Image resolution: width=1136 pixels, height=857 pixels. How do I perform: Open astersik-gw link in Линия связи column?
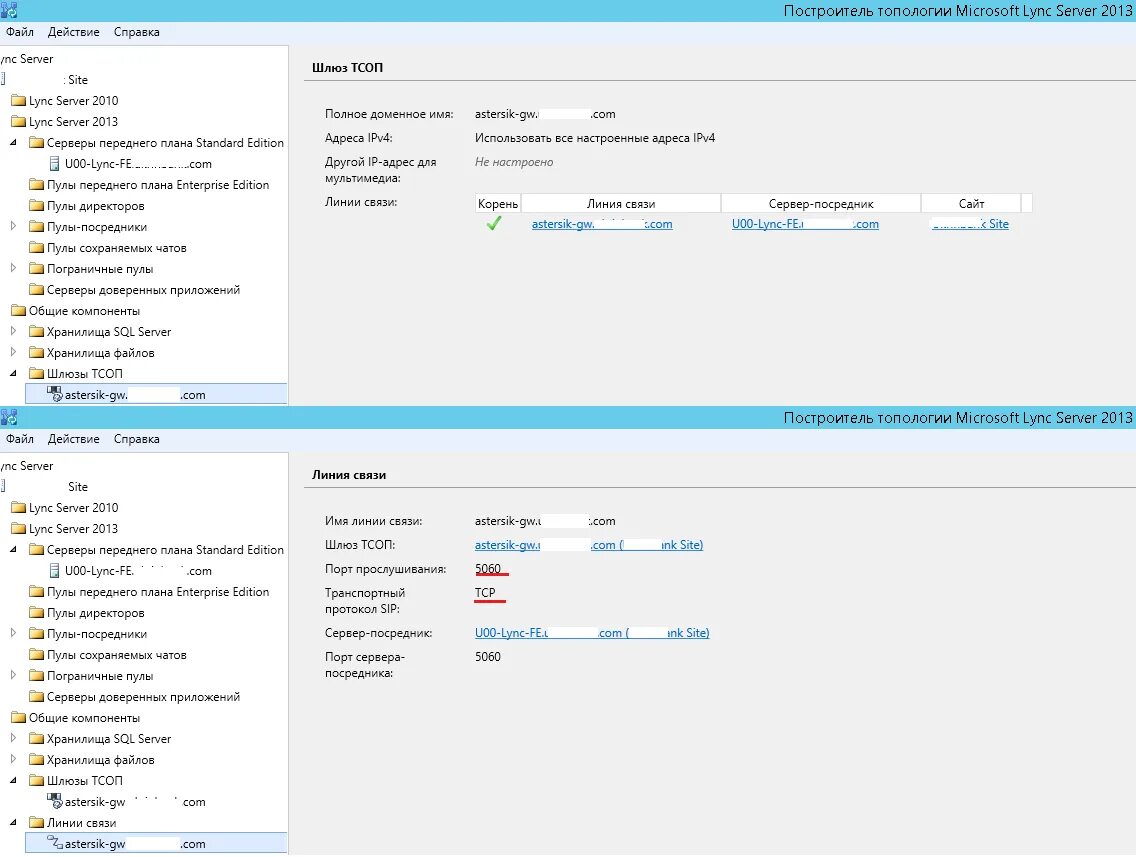(x=602, y=224)
